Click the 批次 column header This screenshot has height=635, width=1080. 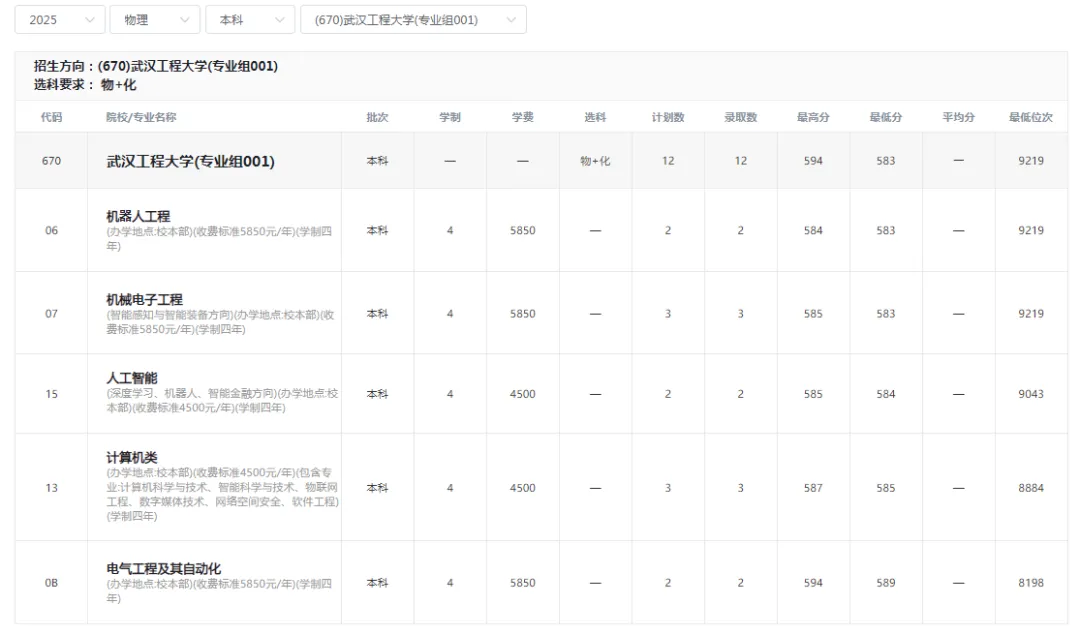[x=377, y=117]
